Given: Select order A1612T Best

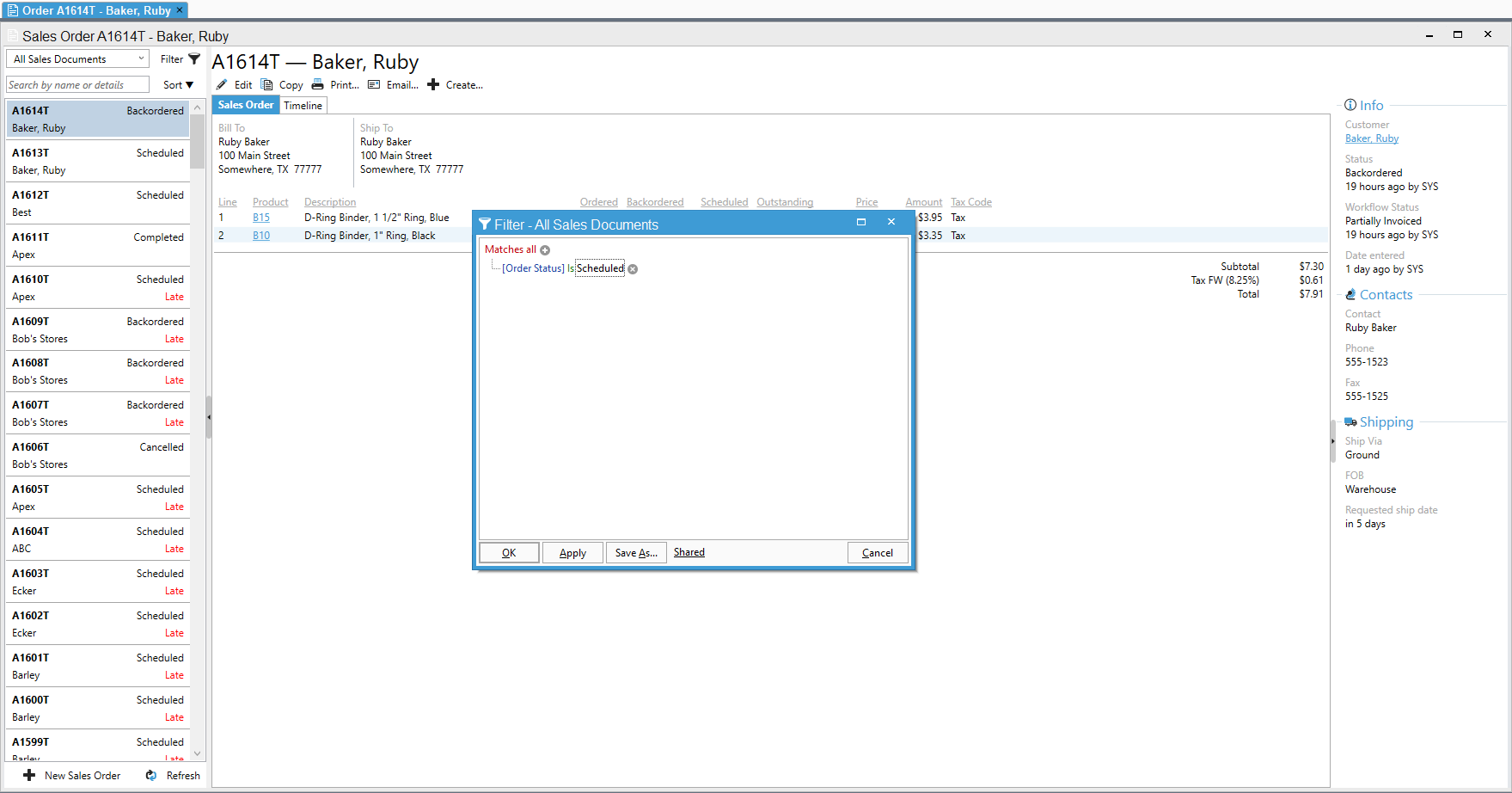Looking at the screenshot, I should [98, 204].
